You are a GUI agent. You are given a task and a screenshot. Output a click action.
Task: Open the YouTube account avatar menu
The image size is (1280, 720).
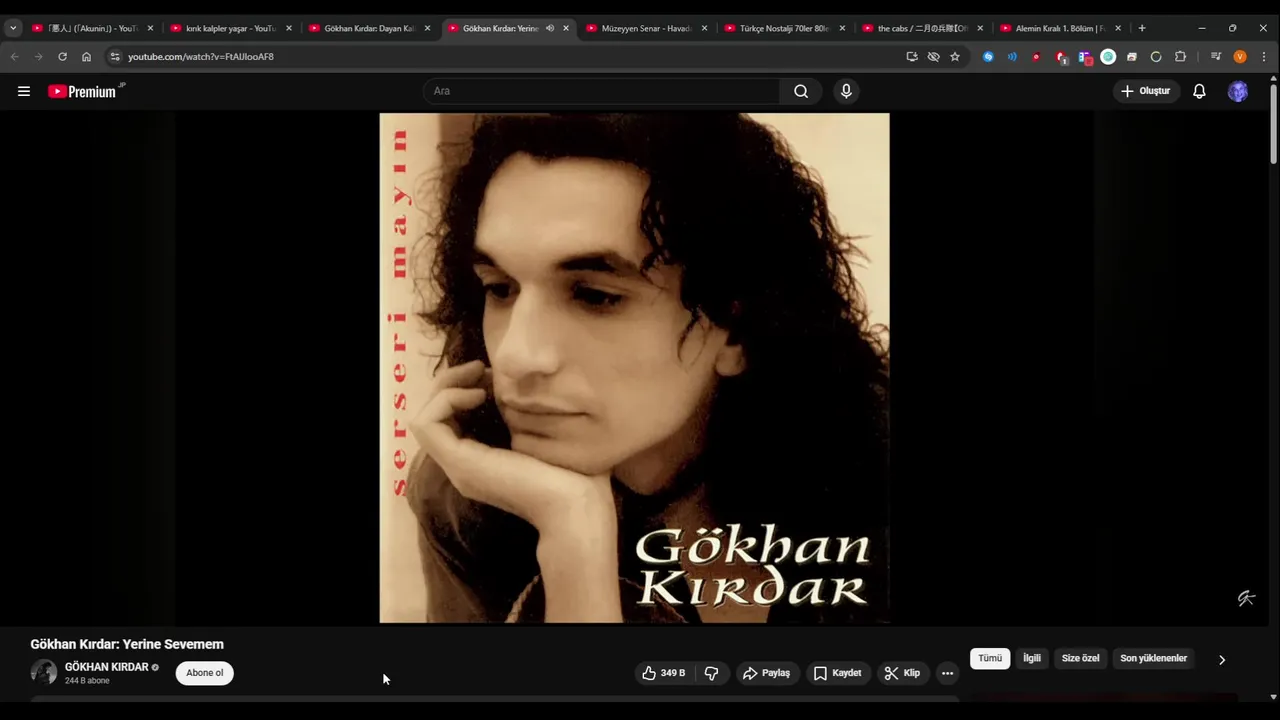(x=1238, y=91)
